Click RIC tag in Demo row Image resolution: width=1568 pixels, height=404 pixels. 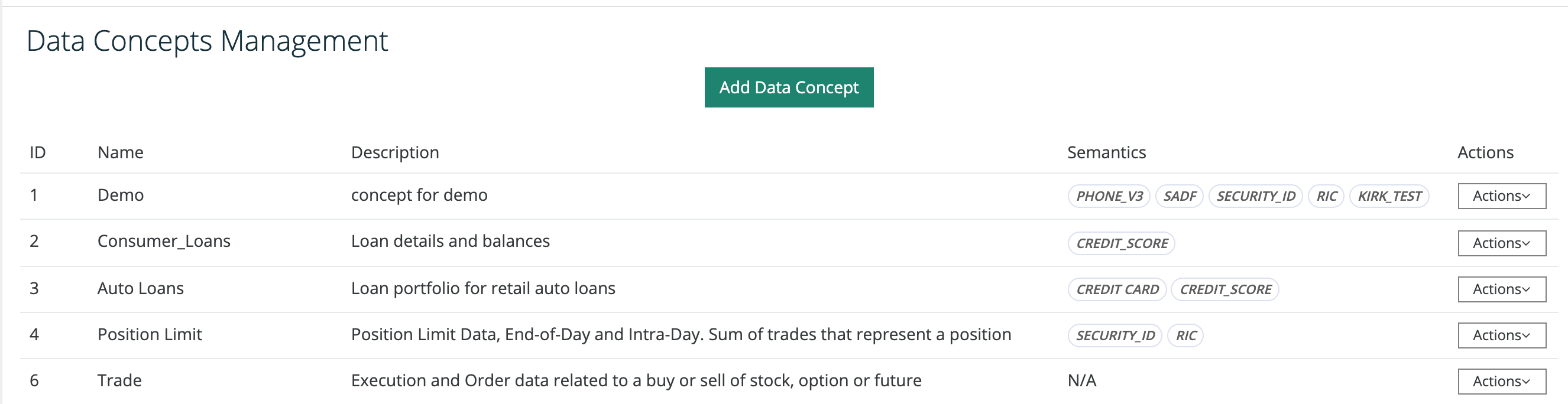1326,197
